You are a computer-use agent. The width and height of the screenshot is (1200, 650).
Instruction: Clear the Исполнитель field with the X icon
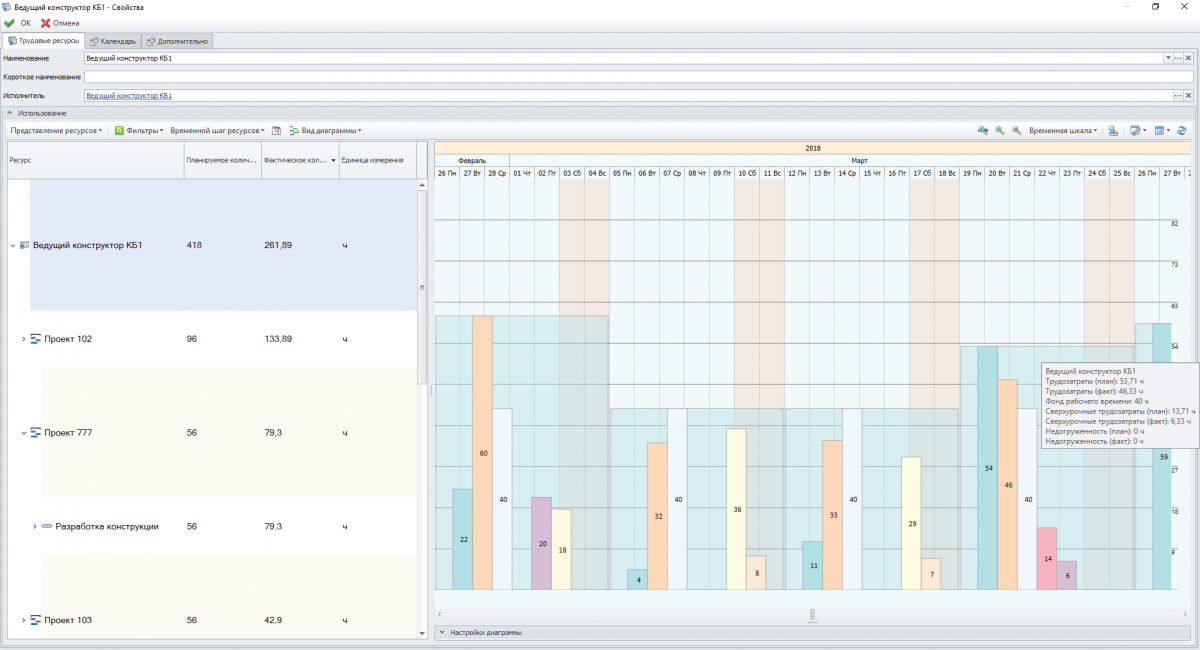[x=1188, y=96]
